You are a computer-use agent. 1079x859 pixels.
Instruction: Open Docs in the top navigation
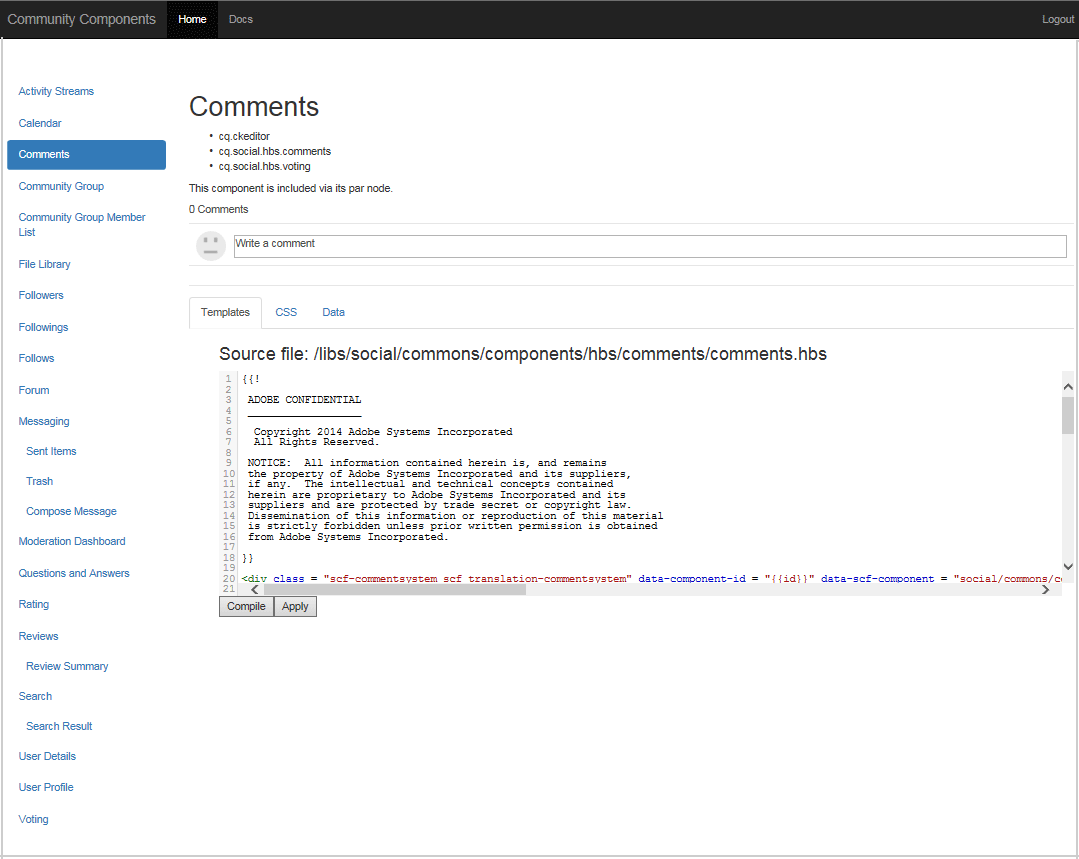pos(241,19)
